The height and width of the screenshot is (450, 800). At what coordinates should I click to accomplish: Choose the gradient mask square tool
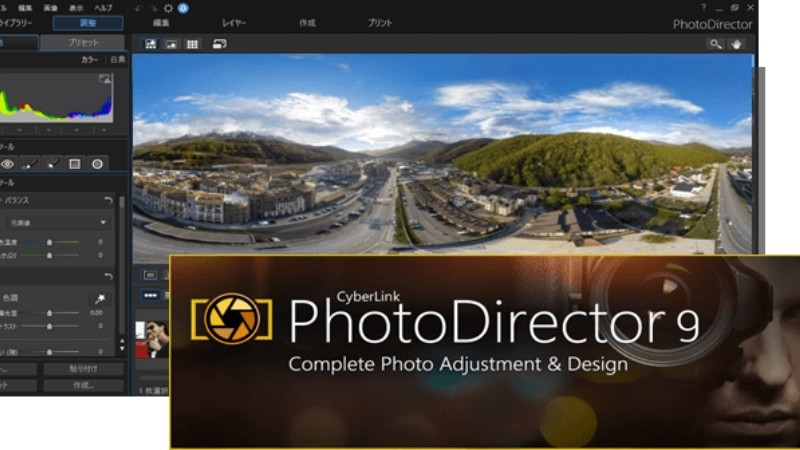tap(76, 163)
